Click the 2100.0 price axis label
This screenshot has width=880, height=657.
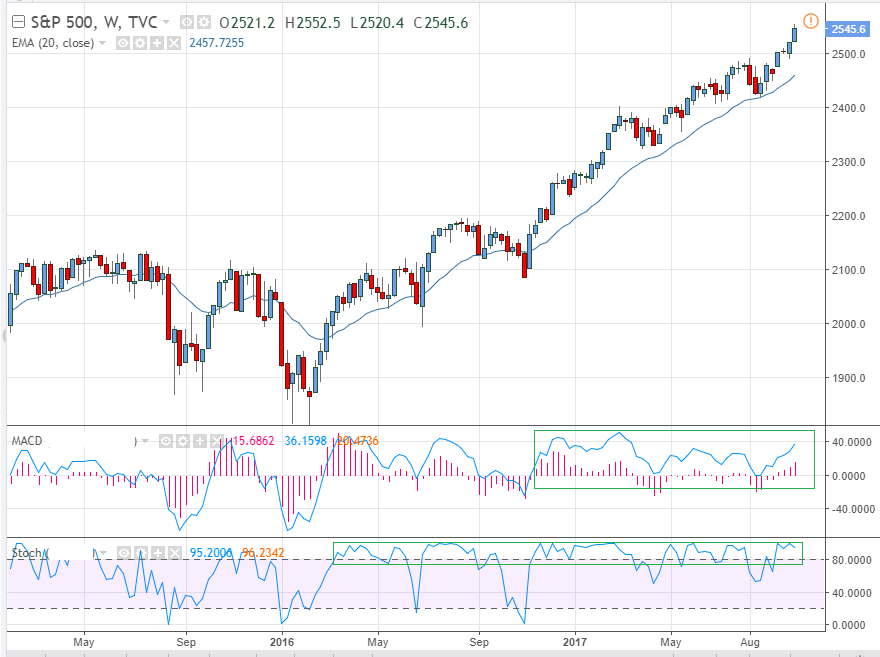pos(849,270)
